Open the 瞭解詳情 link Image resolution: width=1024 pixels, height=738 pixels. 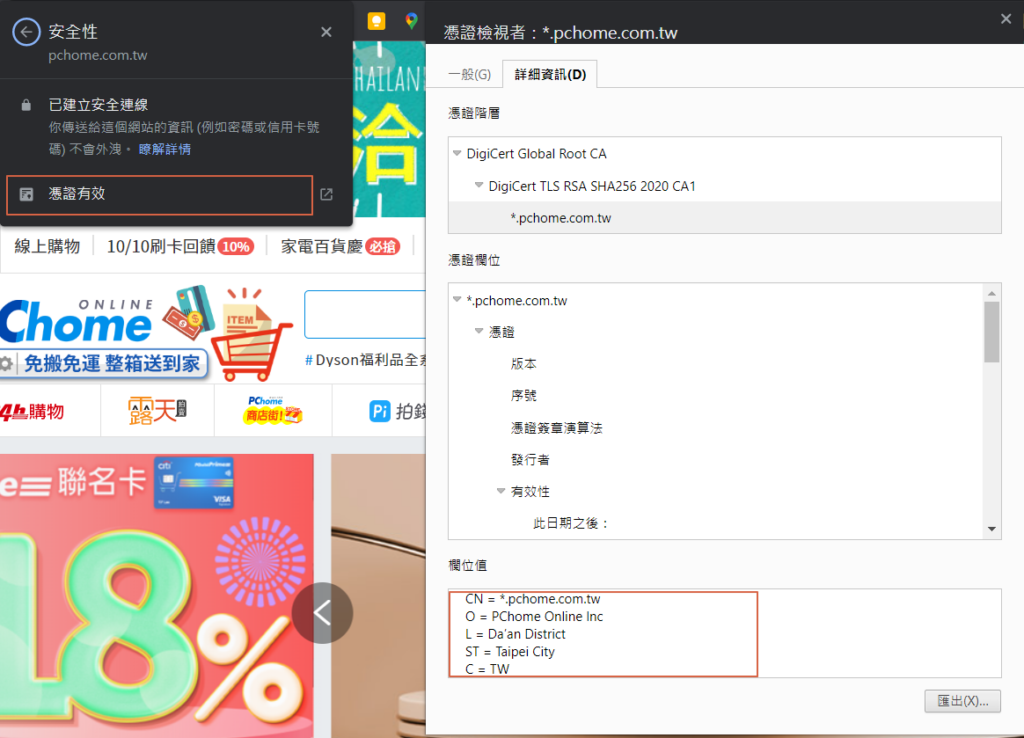pos(165,149)
